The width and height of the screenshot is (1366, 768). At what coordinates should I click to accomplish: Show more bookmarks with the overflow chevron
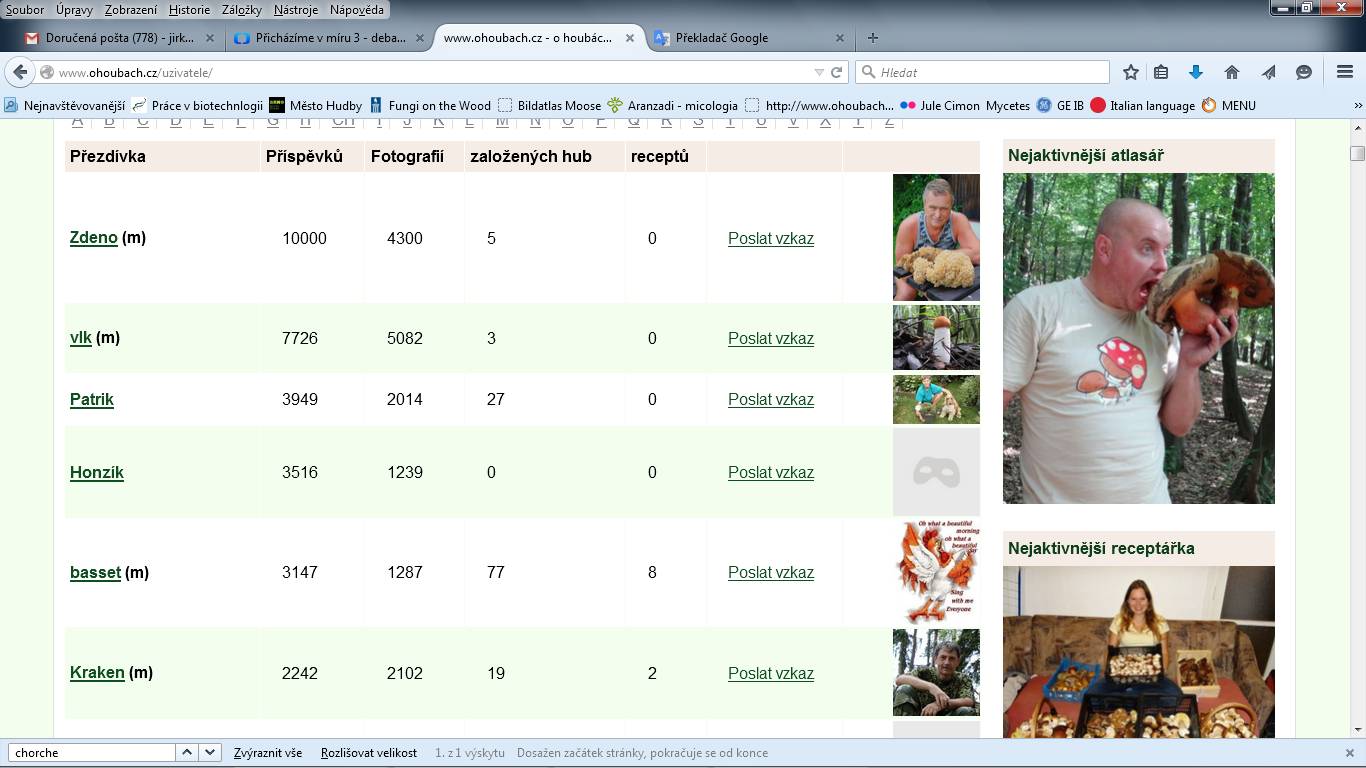(1357, 105)
